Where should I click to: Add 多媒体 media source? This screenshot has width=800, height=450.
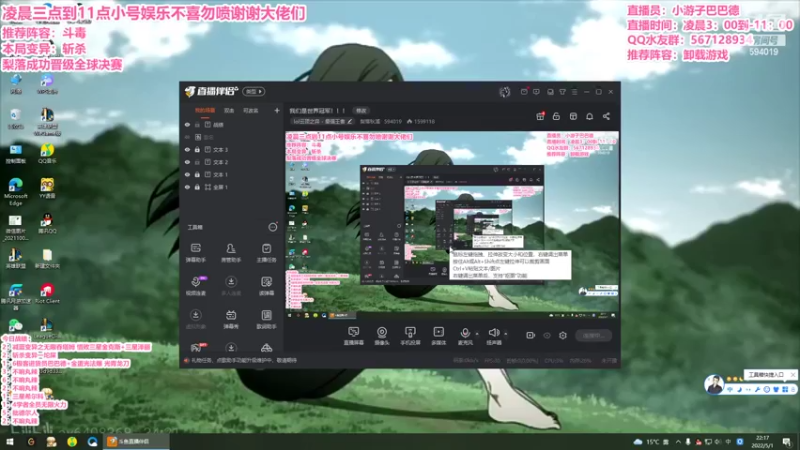438,336
